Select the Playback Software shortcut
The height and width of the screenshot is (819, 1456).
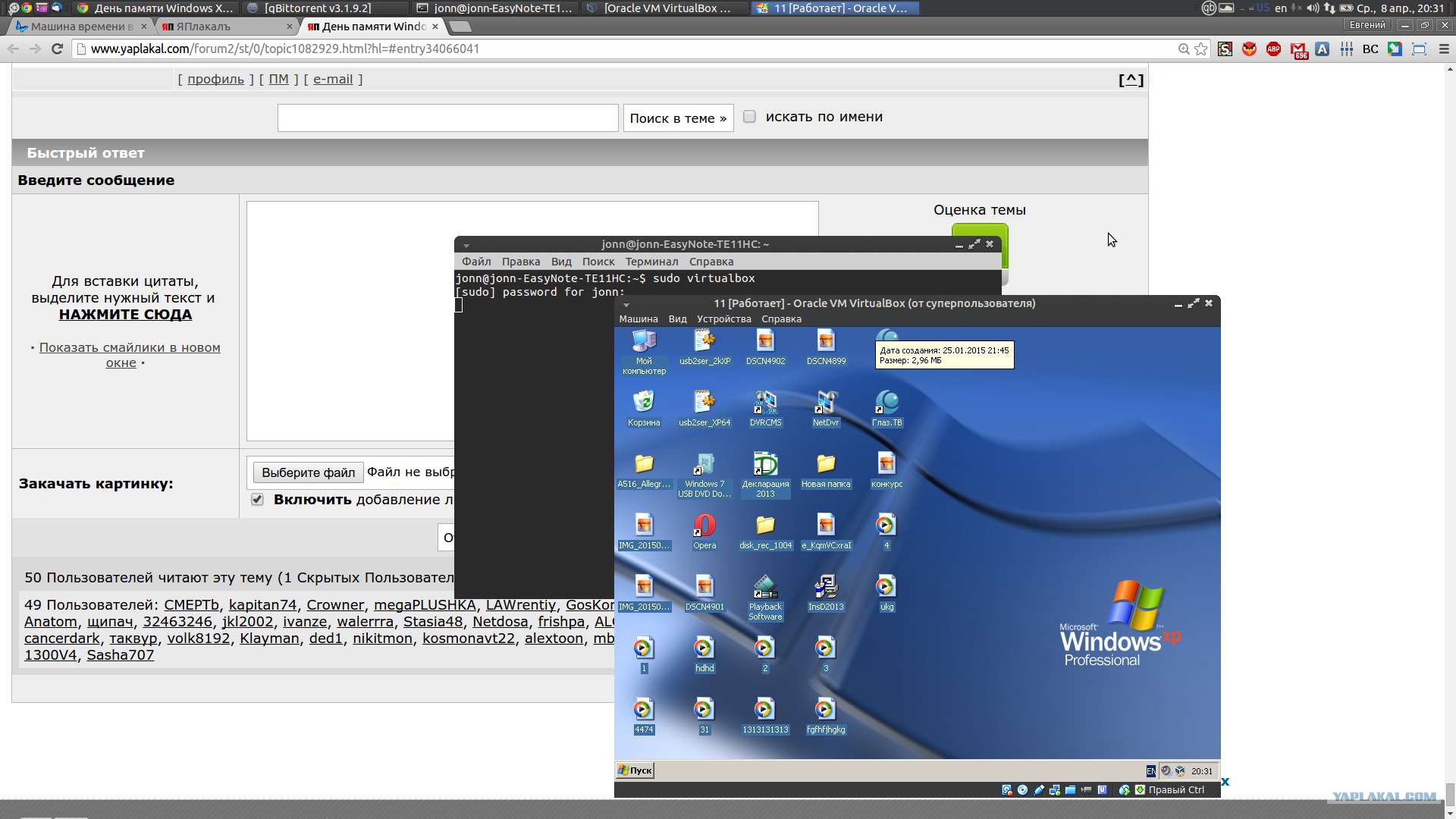765,598
